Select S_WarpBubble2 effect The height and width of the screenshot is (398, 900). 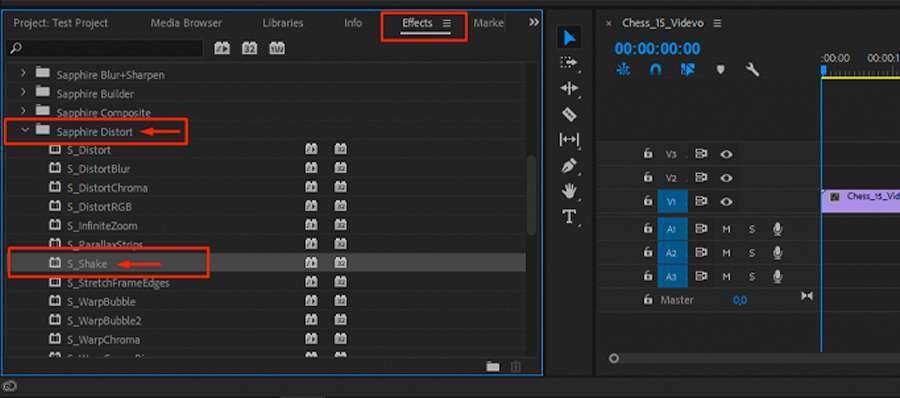(x=104, y=320)
